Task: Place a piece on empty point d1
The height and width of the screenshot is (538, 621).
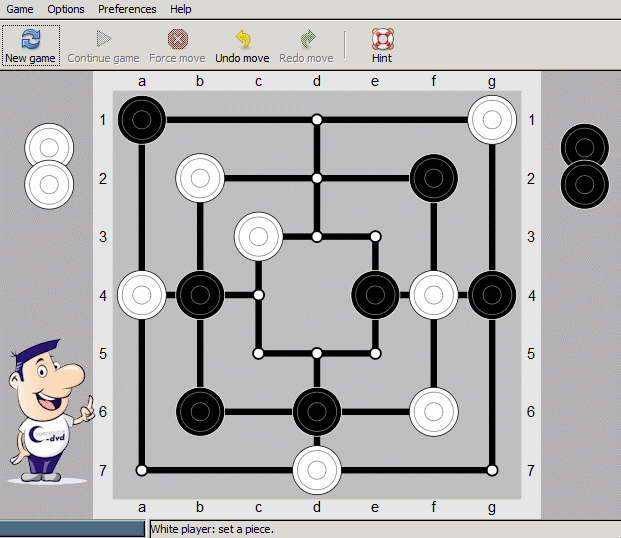Action: (x=317, y=120)
